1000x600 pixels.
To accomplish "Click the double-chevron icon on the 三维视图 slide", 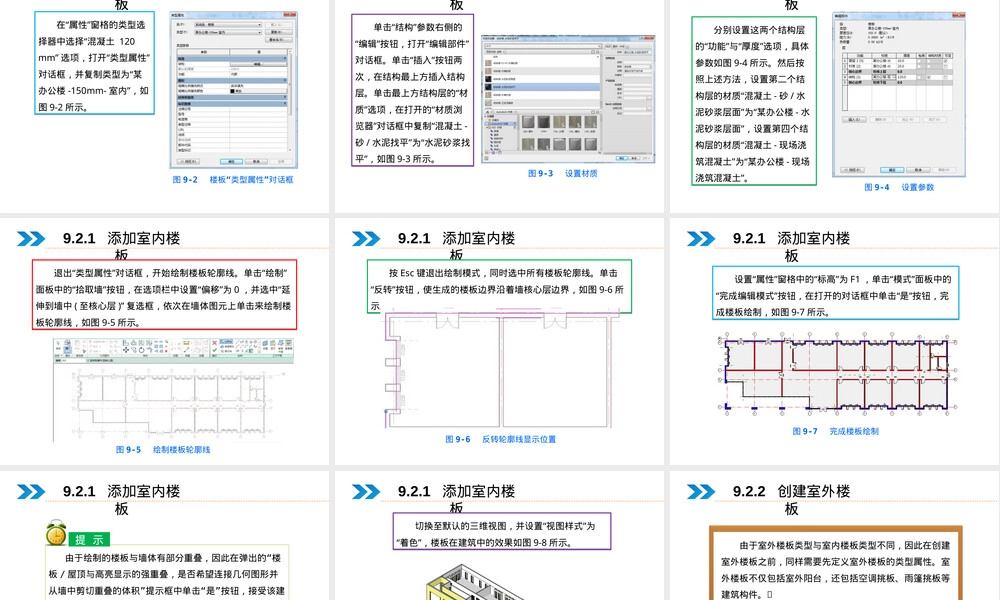I will pos(366,492).
